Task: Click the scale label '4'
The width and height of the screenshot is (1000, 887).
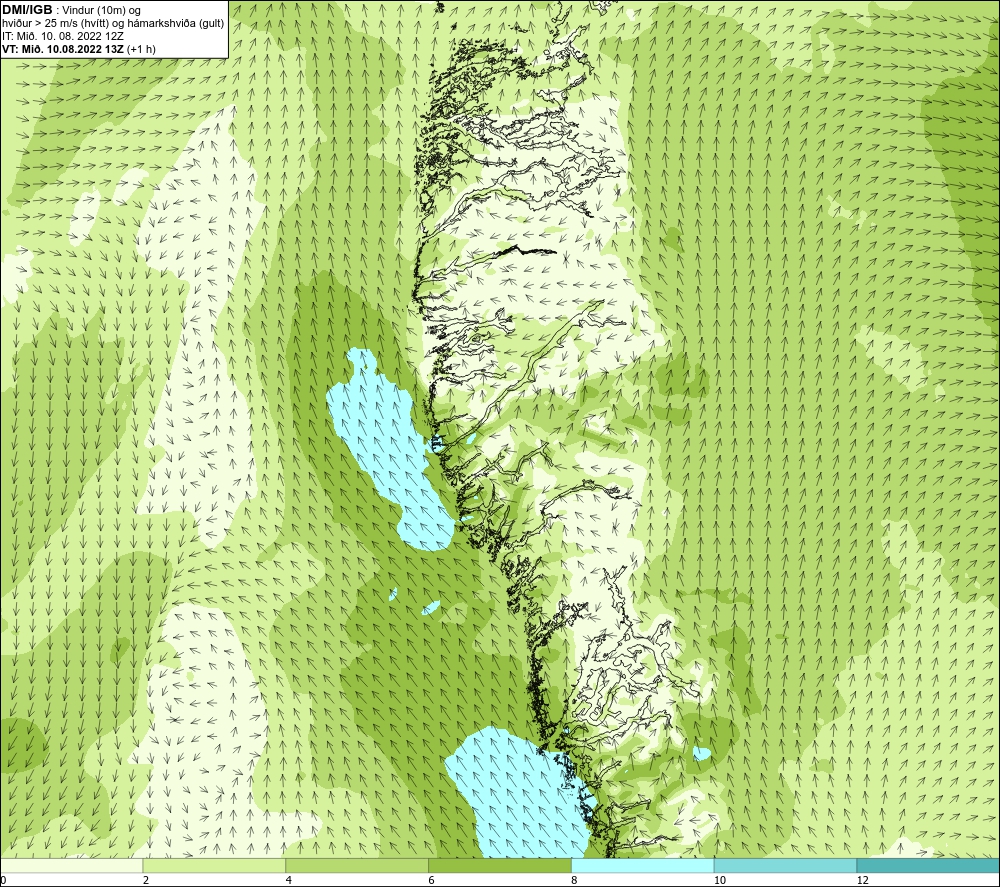Action: [289, 880]
